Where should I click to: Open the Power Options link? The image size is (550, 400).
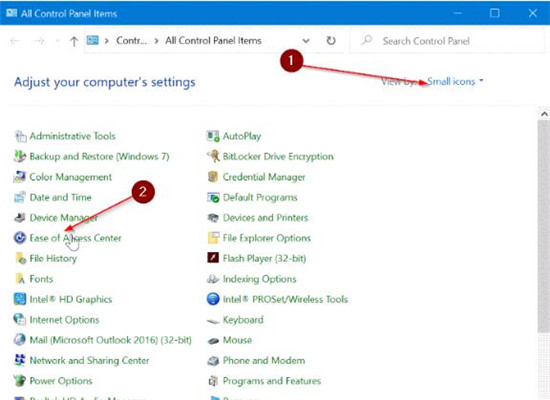[x=61, y=381]
